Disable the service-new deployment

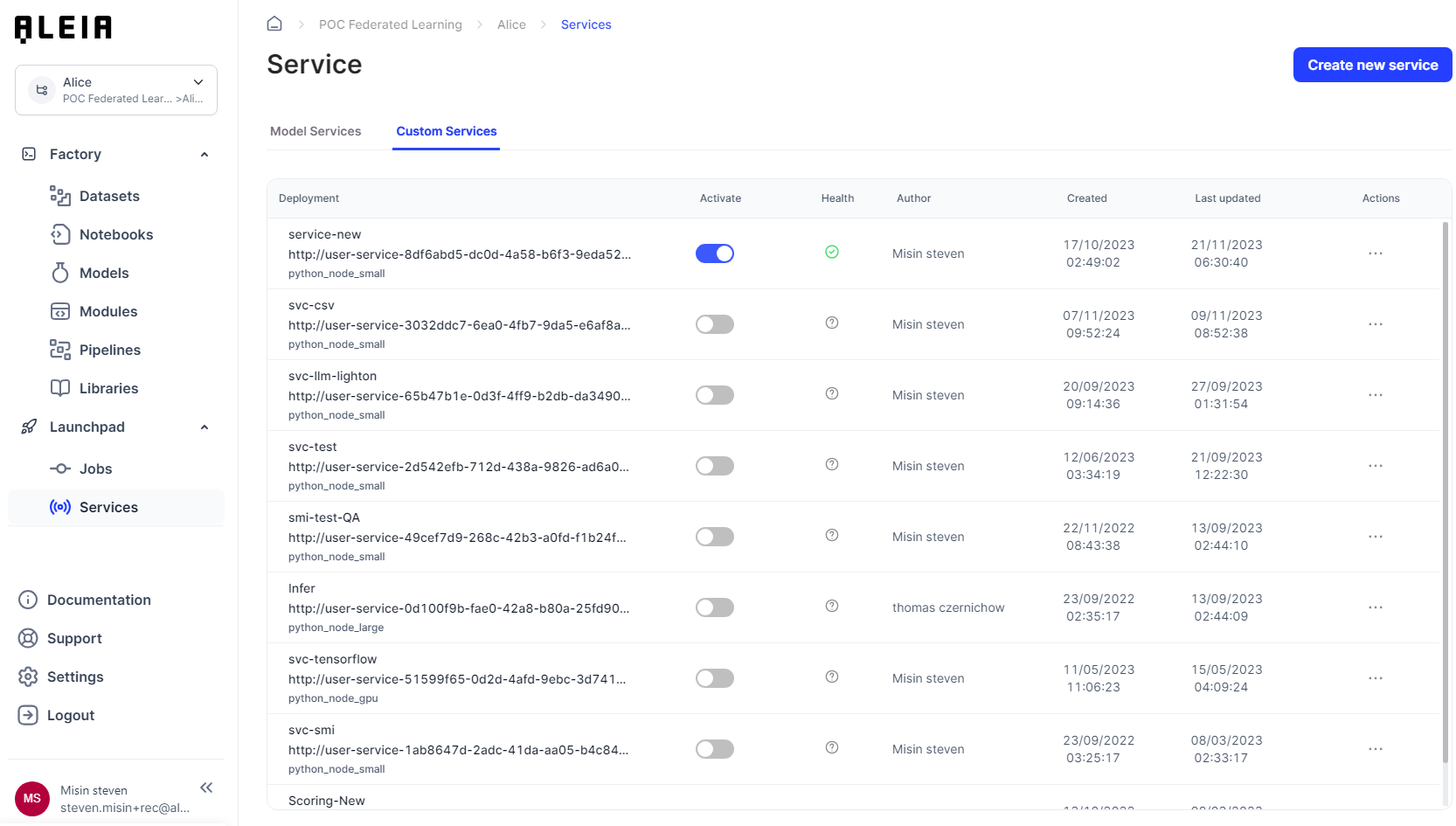point(714,253)
